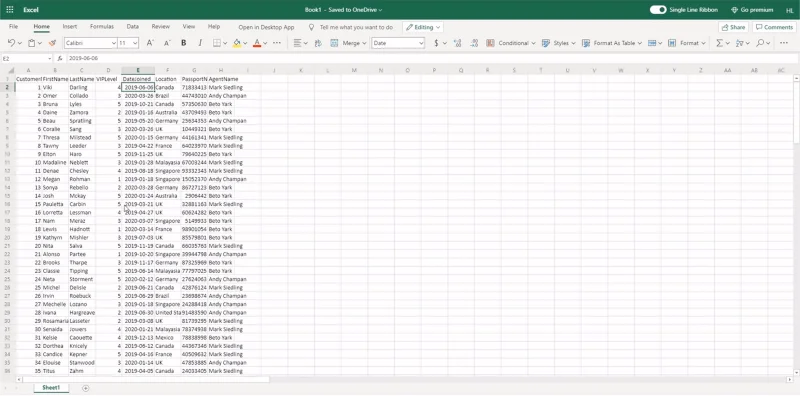800x396 pixels.
Task: Expand the Format As Table dropdown
Action: click(x=640, y=43)
